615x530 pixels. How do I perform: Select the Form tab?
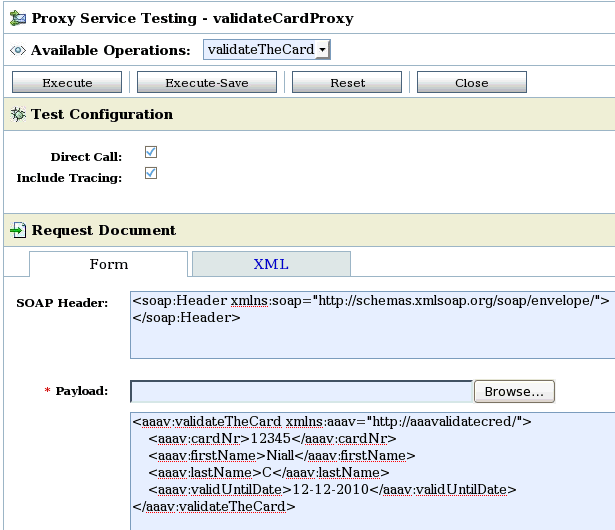point(109,264)
